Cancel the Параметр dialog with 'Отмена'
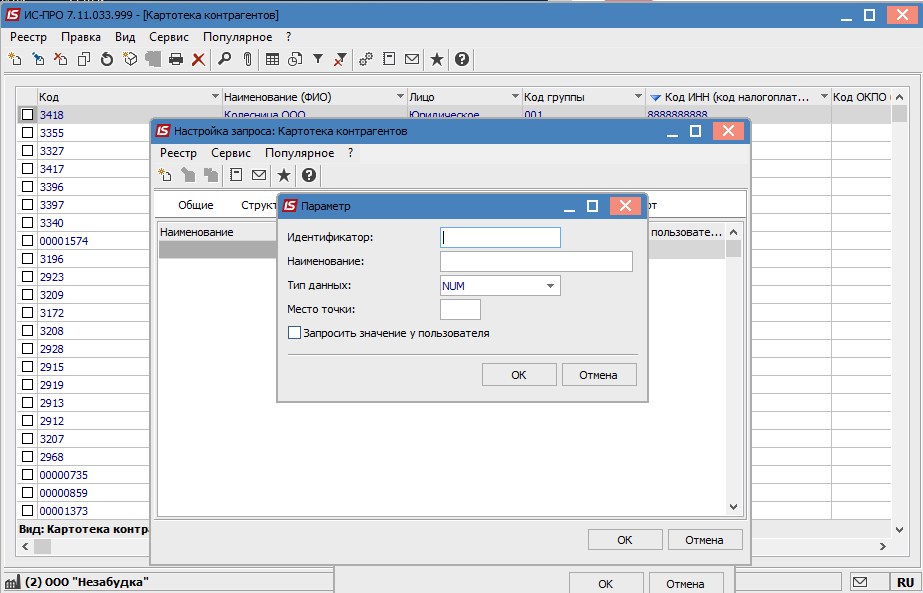 coord(599,375)
